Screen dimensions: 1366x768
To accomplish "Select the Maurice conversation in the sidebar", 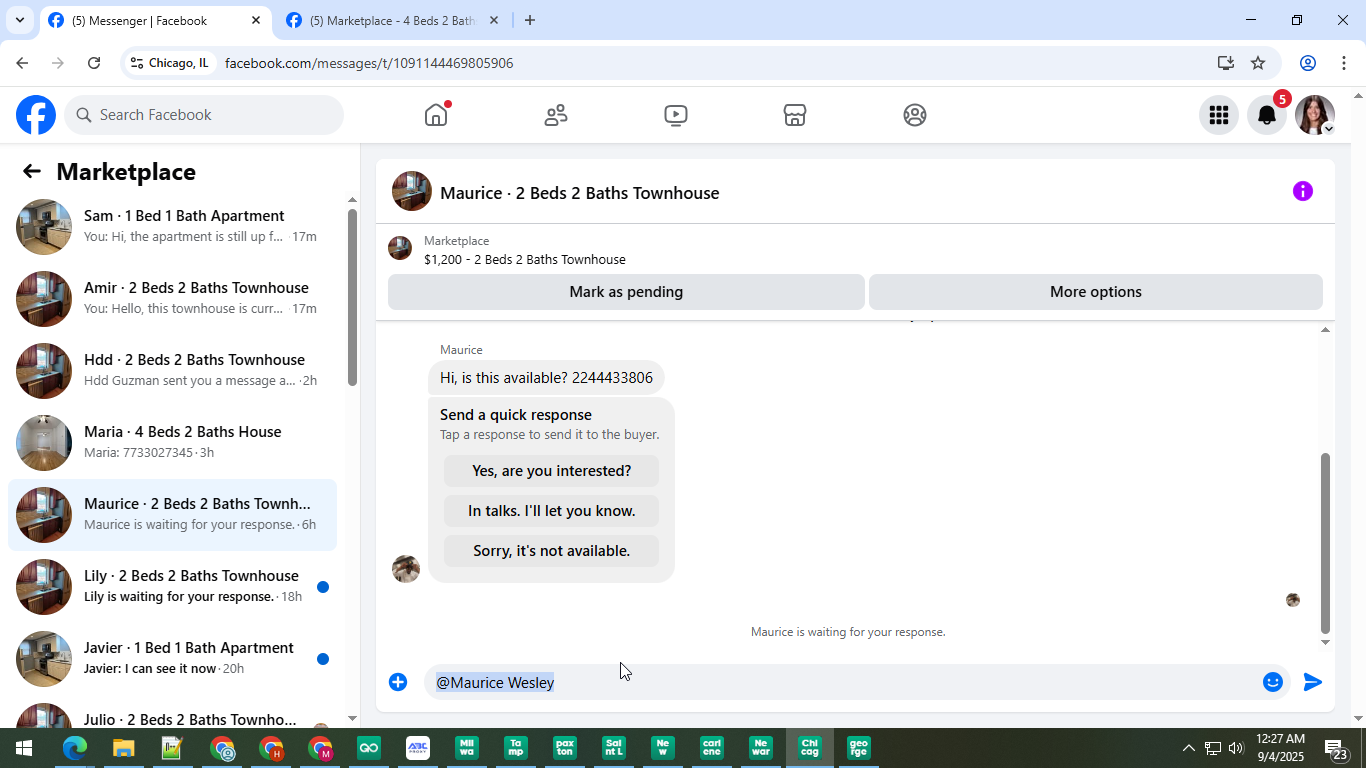I will click(x=172, y=515).
